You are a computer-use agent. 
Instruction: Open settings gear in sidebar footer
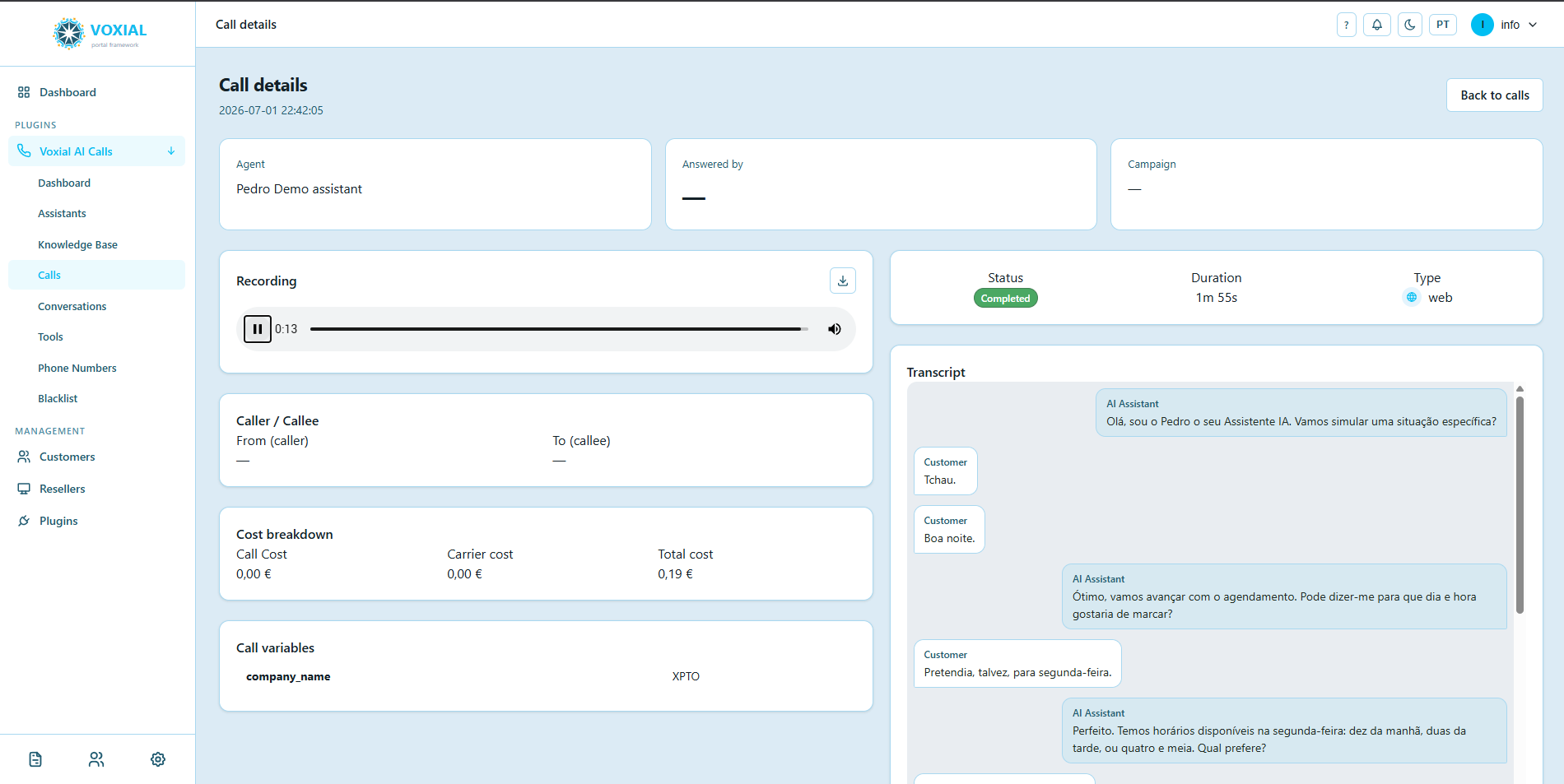158,759
